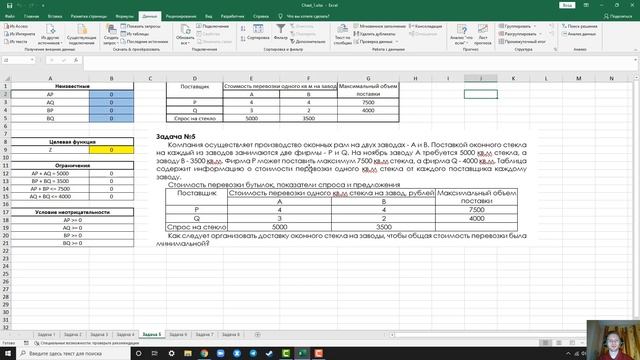Click 'Текст по столбцам' tool

click(x=342, y=34)
